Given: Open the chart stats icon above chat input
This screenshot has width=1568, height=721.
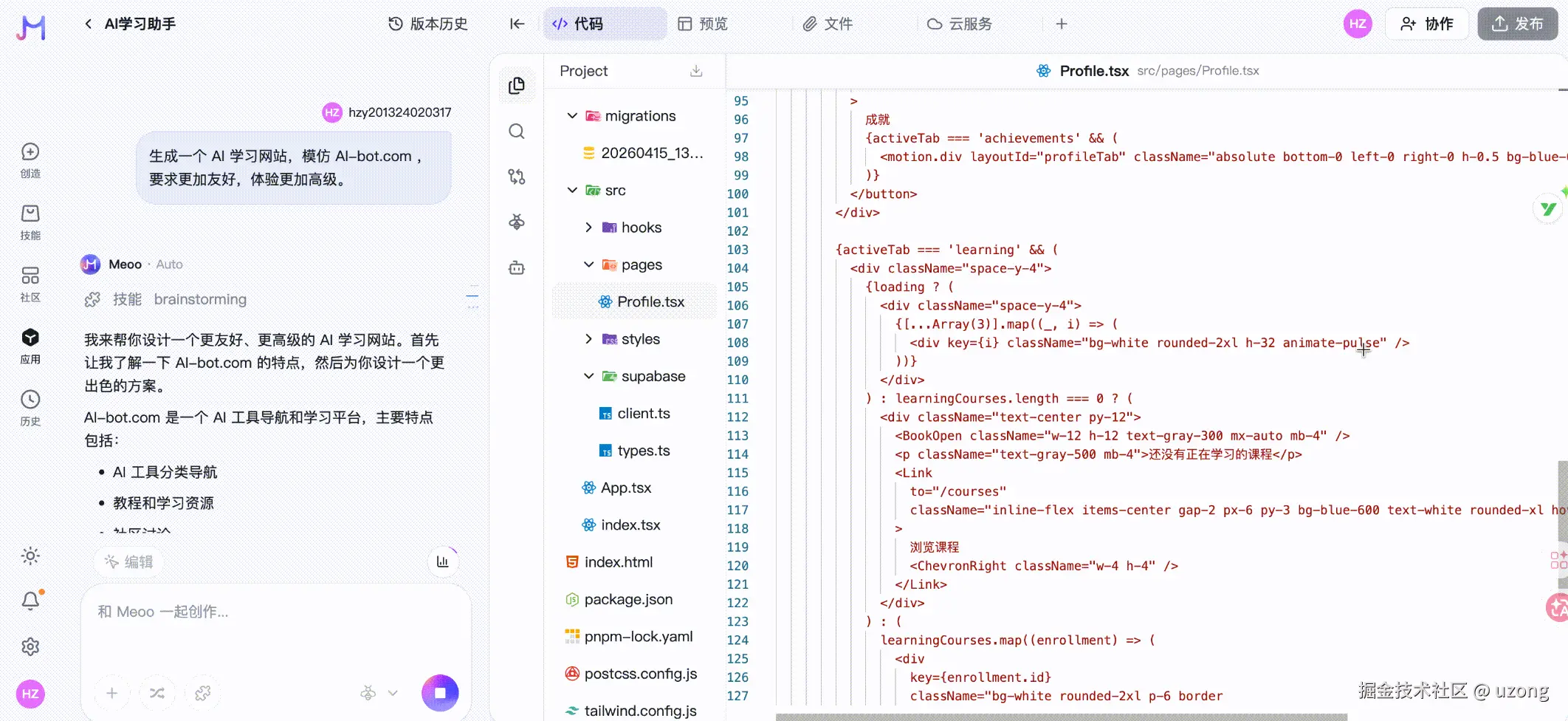Looking at the screenshot, I should (x=443, y=561).
